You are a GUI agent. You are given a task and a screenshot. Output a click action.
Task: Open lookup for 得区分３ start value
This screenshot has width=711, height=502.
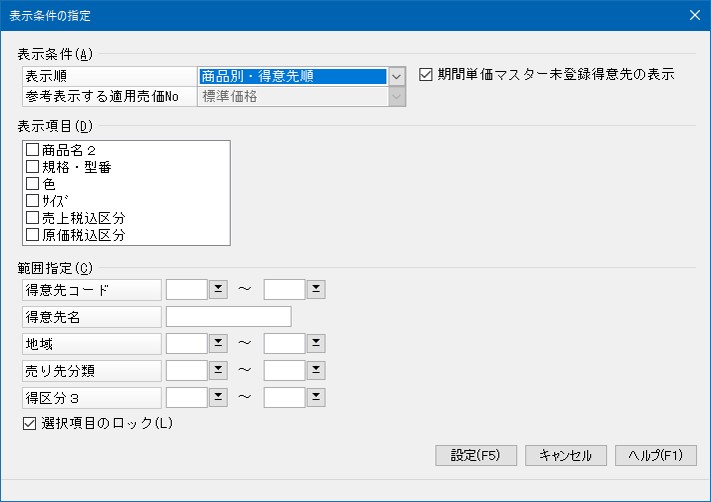click(218, 398)
